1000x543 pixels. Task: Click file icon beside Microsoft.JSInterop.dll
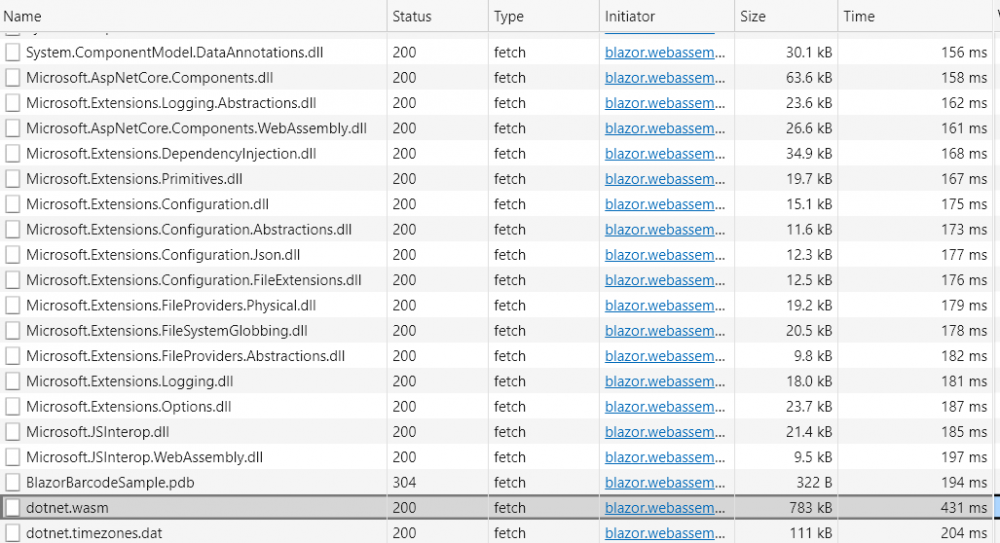(13, 432)
